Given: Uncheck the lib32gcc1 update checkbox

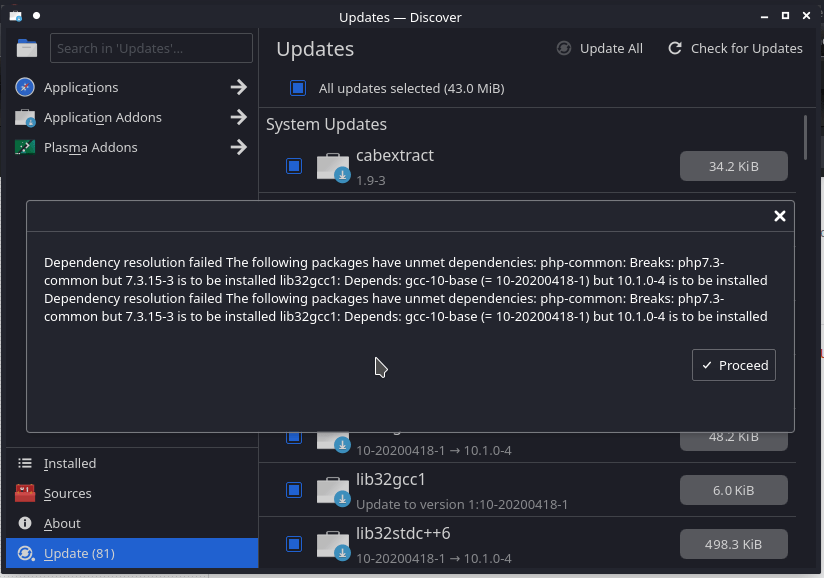Looking at the screenshot, I should click(x=294, y=490).
